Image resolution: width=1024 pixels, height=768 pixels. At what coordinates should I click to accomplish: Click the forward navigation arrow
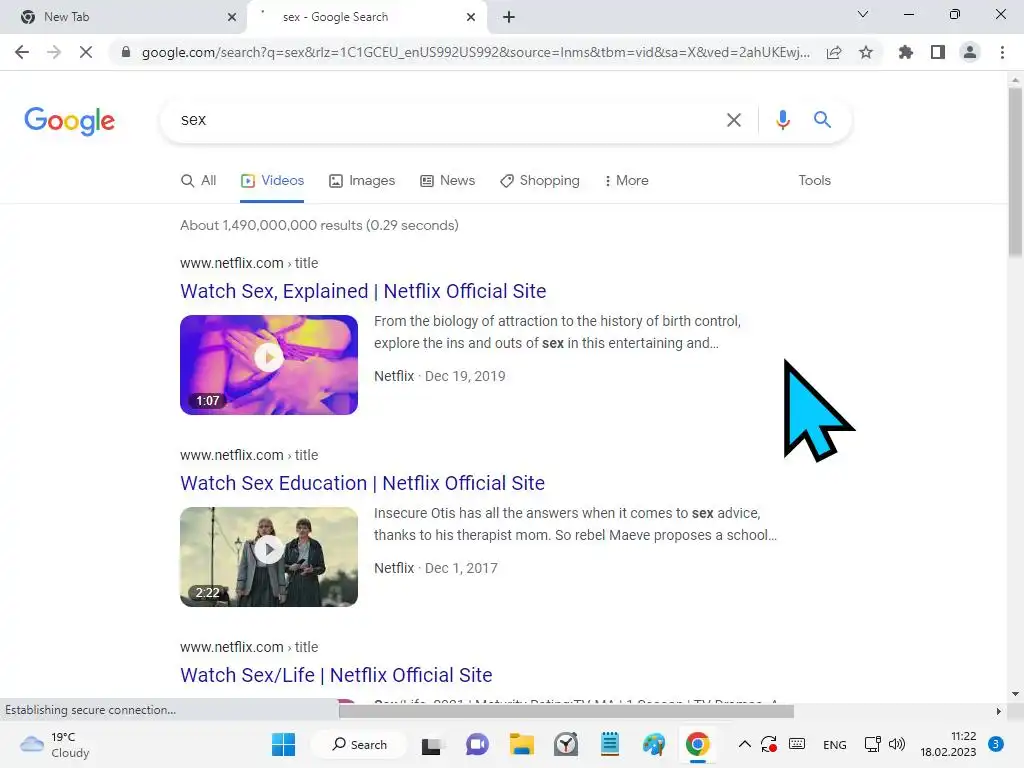coord(54,52)
